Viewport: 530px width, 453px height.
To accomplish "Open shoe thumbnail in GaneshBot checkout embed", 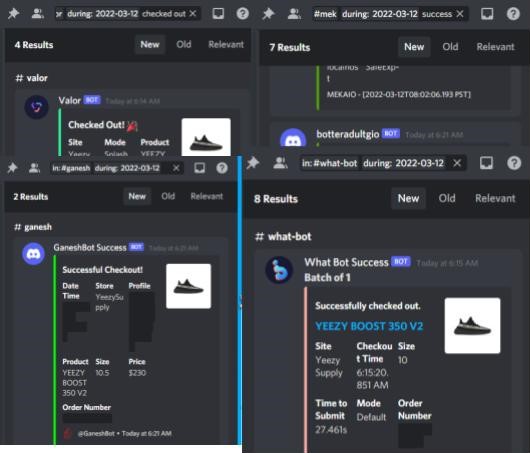I will [189, 286].
